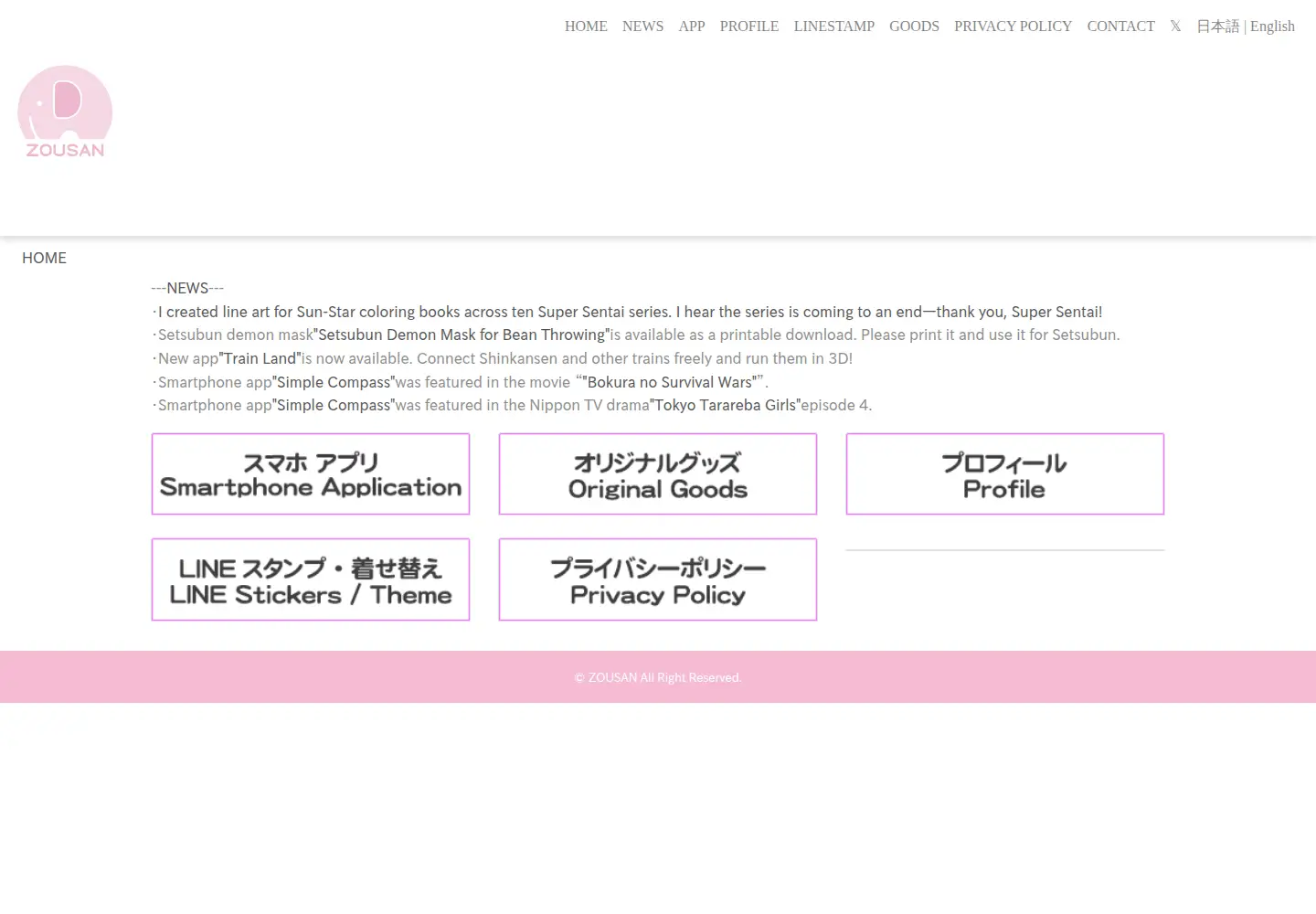
Task: Open the Smartphone Application banner
Action: [311, 474]
